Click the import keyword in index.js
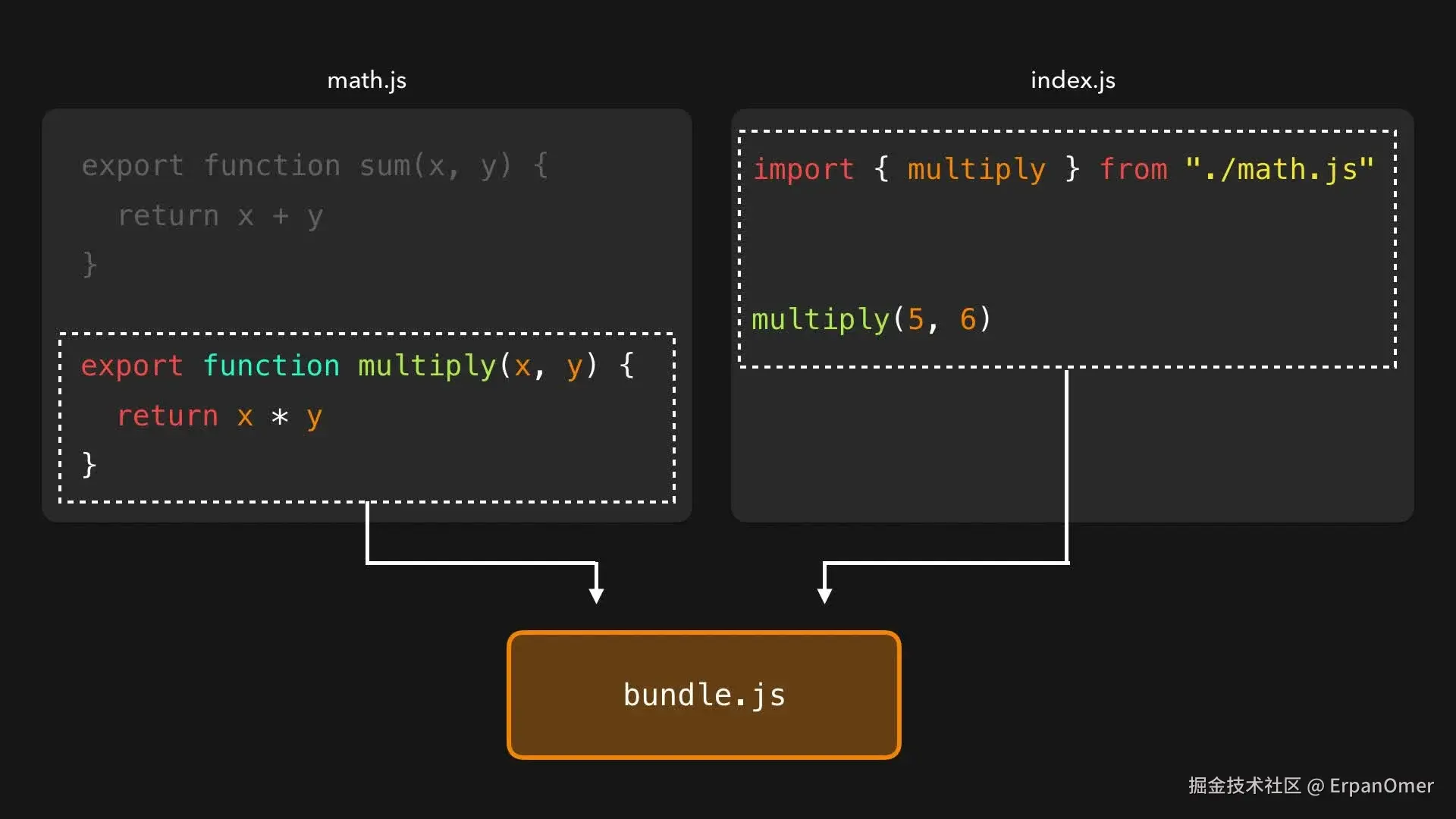The image size is (1456, 819). tap(803, 169)
